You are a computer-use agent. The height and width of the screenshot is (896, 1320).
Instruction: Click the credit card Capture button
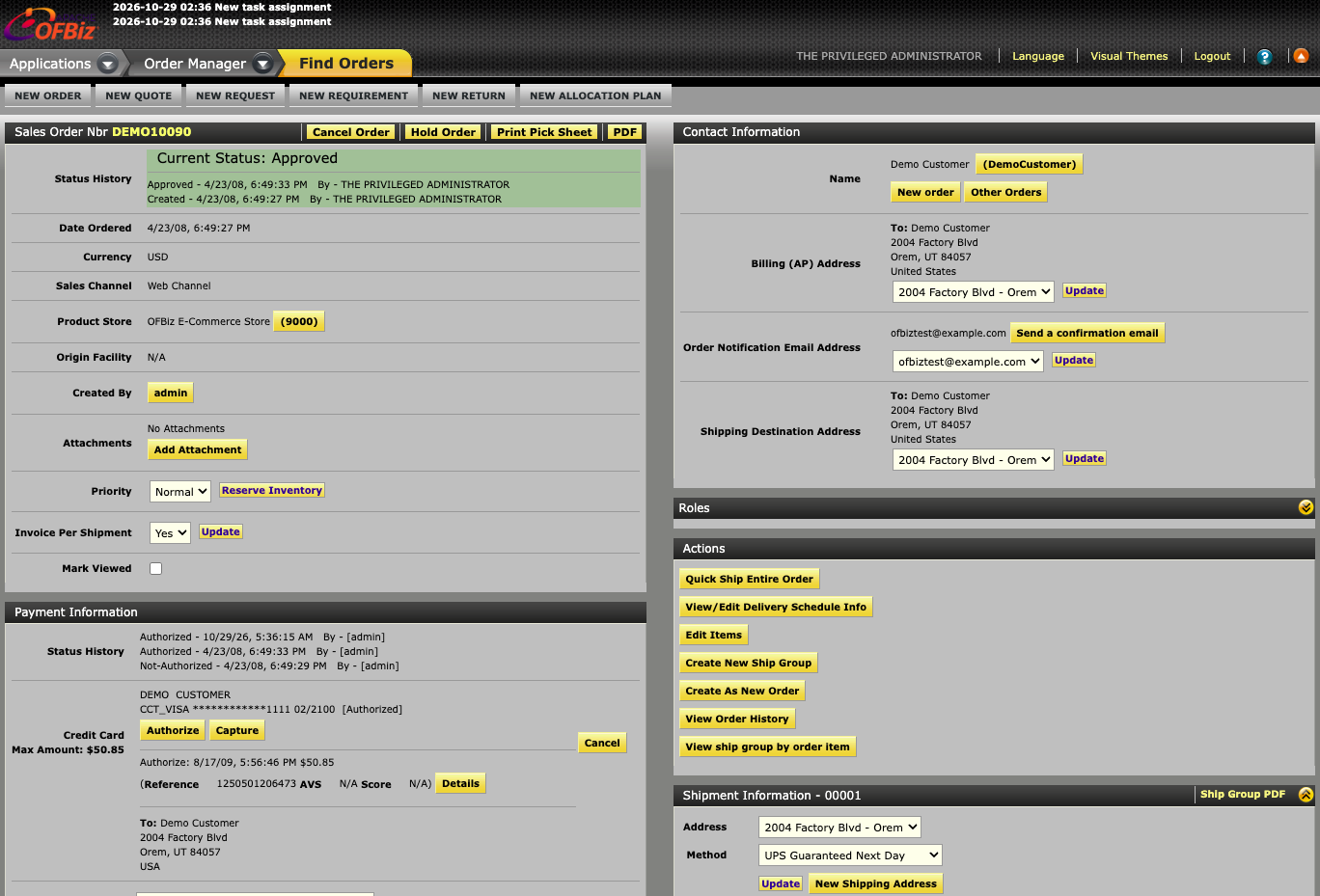click(x=237, y=730)
